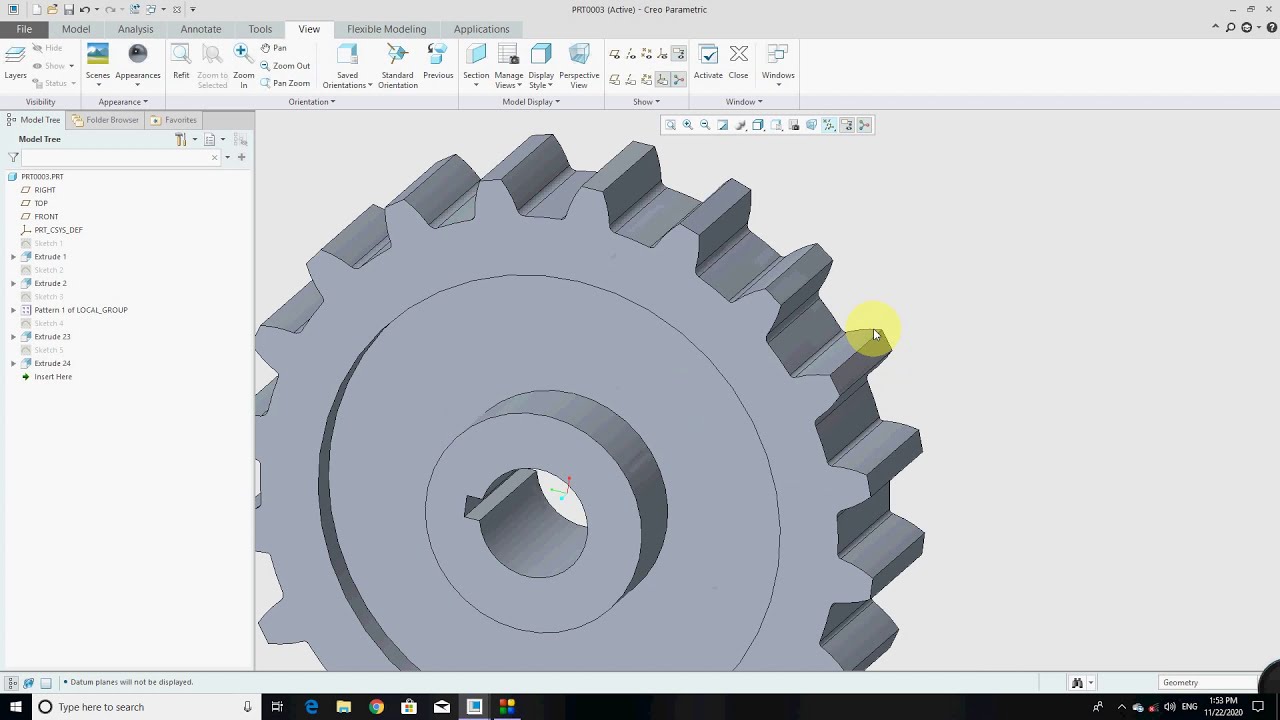This screenshot has height=720, width=1280.
Task: Open the Section dropdown
Action: coord(476,66)
